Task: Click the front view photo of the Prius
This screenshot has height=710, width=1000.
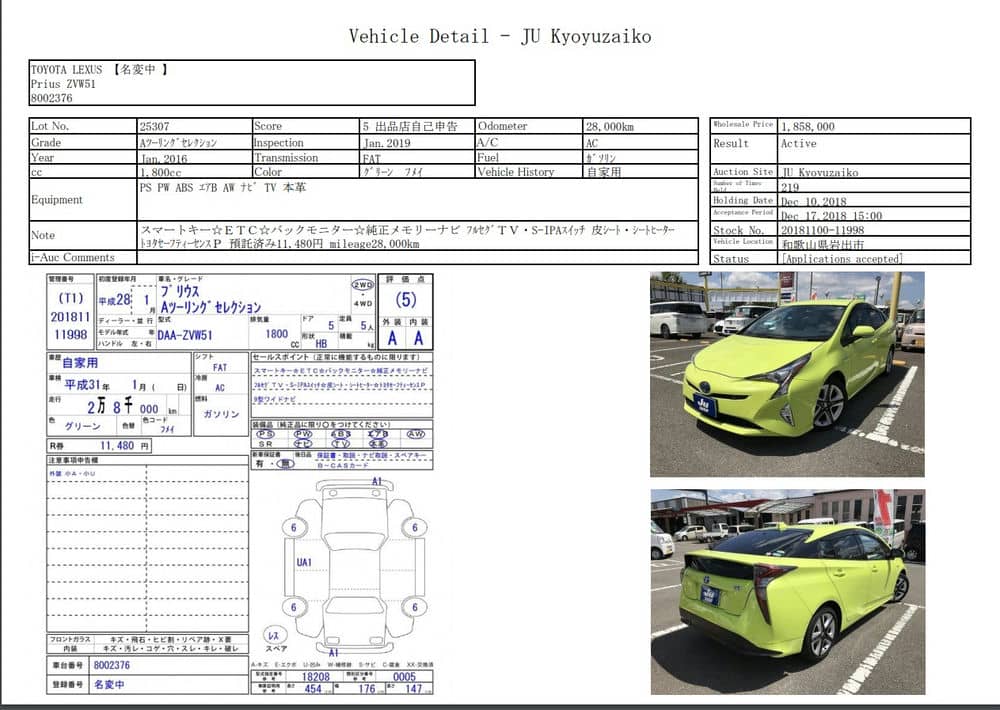Action: click(787, 373)
